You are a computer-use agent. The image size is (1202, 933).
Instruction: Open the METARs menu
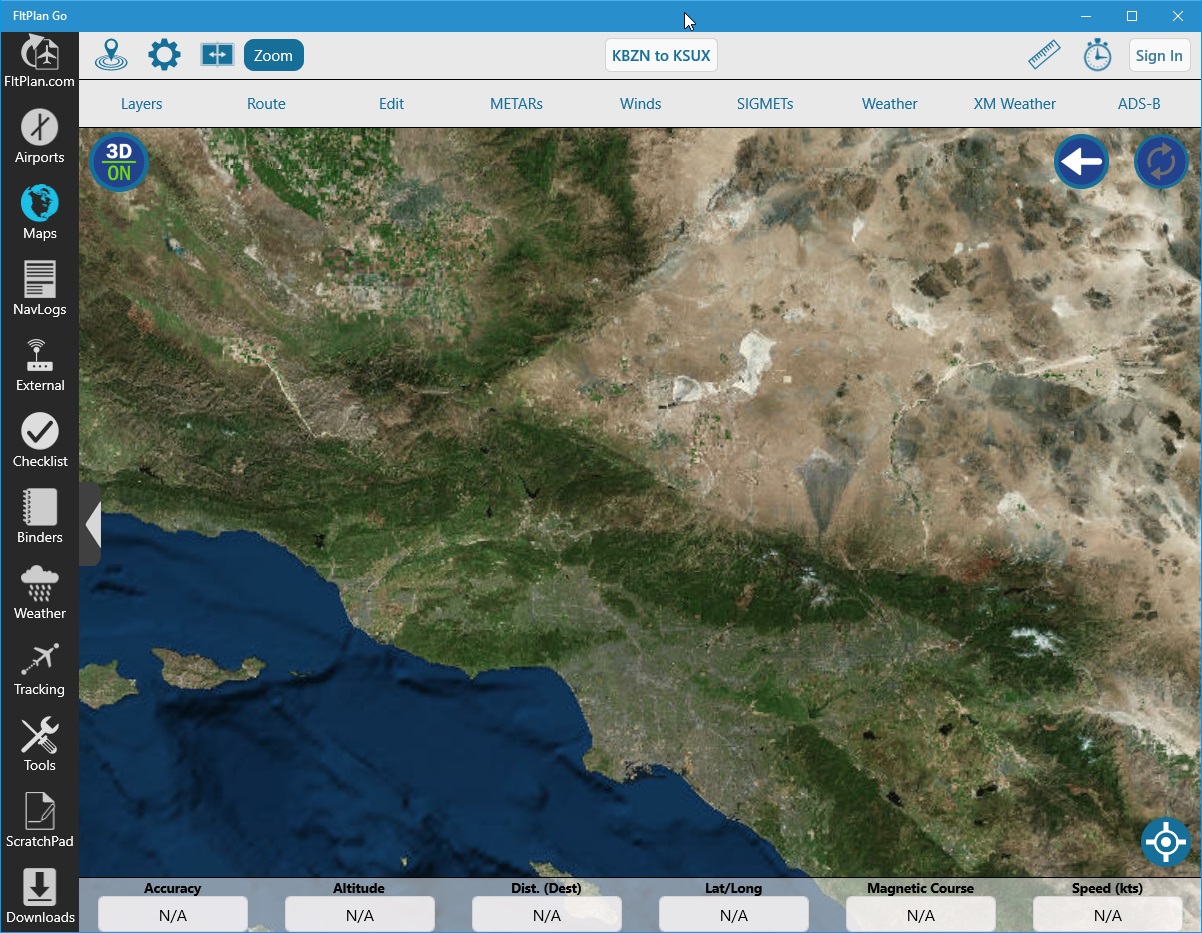[x=516, y=103]
